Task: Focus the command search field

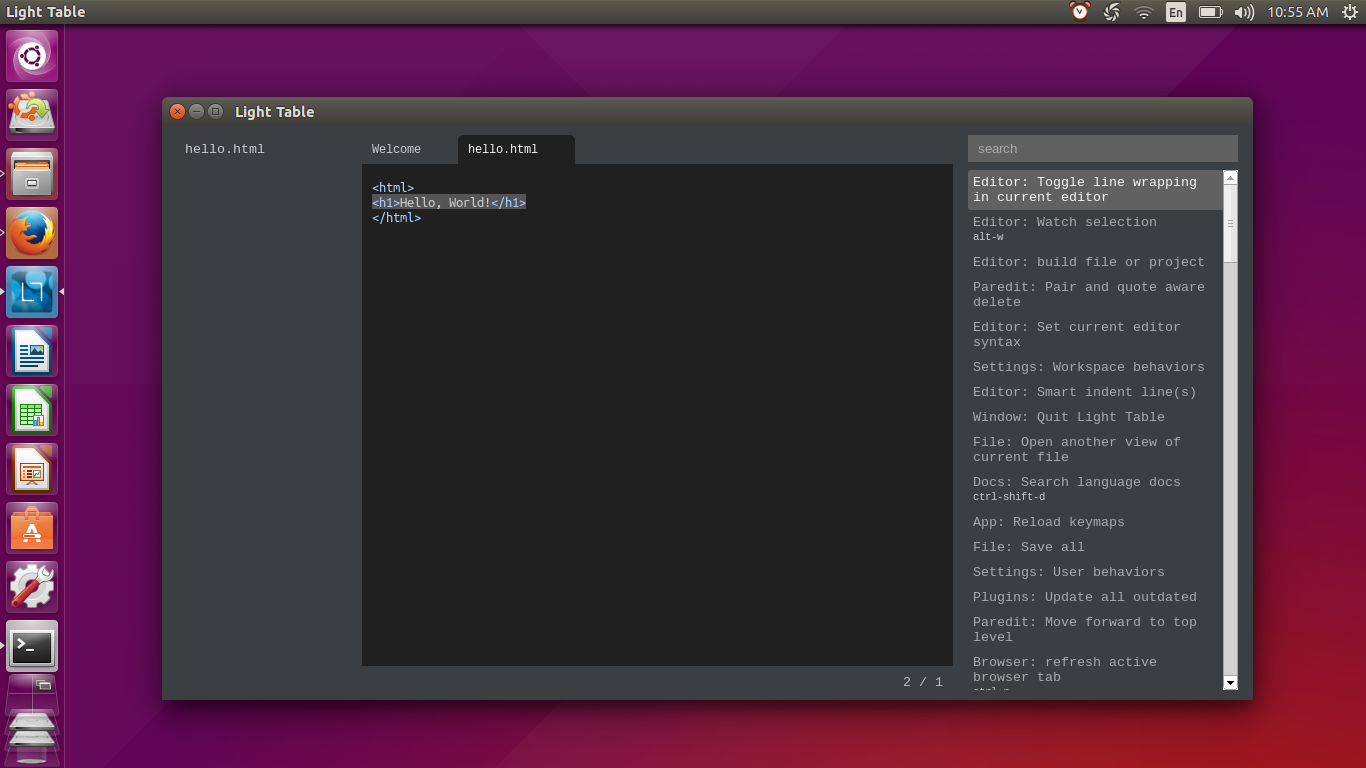Action: [x=1103, y=148]
